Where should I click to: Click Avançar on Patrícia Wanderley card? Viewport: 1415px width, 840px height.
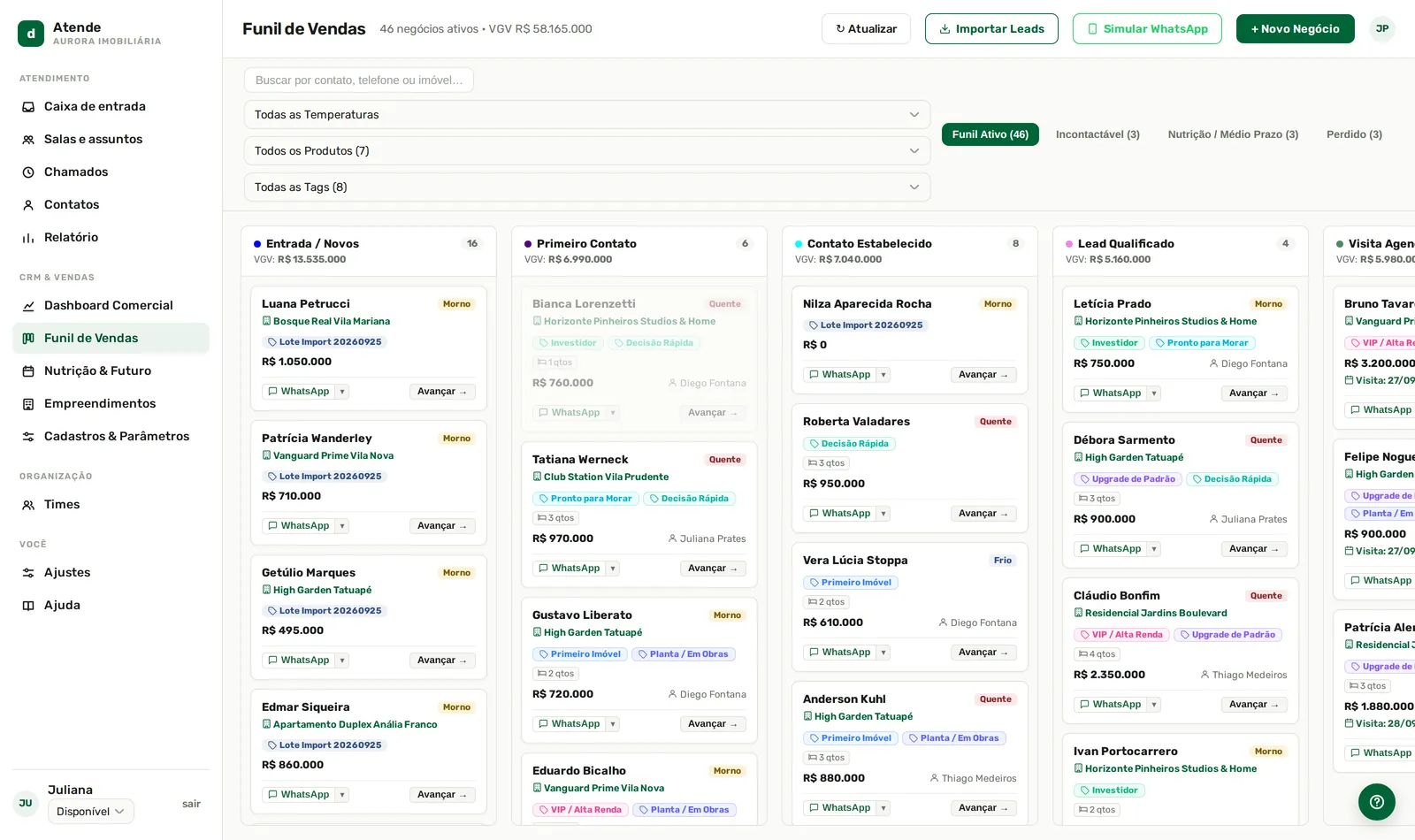pos(443,526)
